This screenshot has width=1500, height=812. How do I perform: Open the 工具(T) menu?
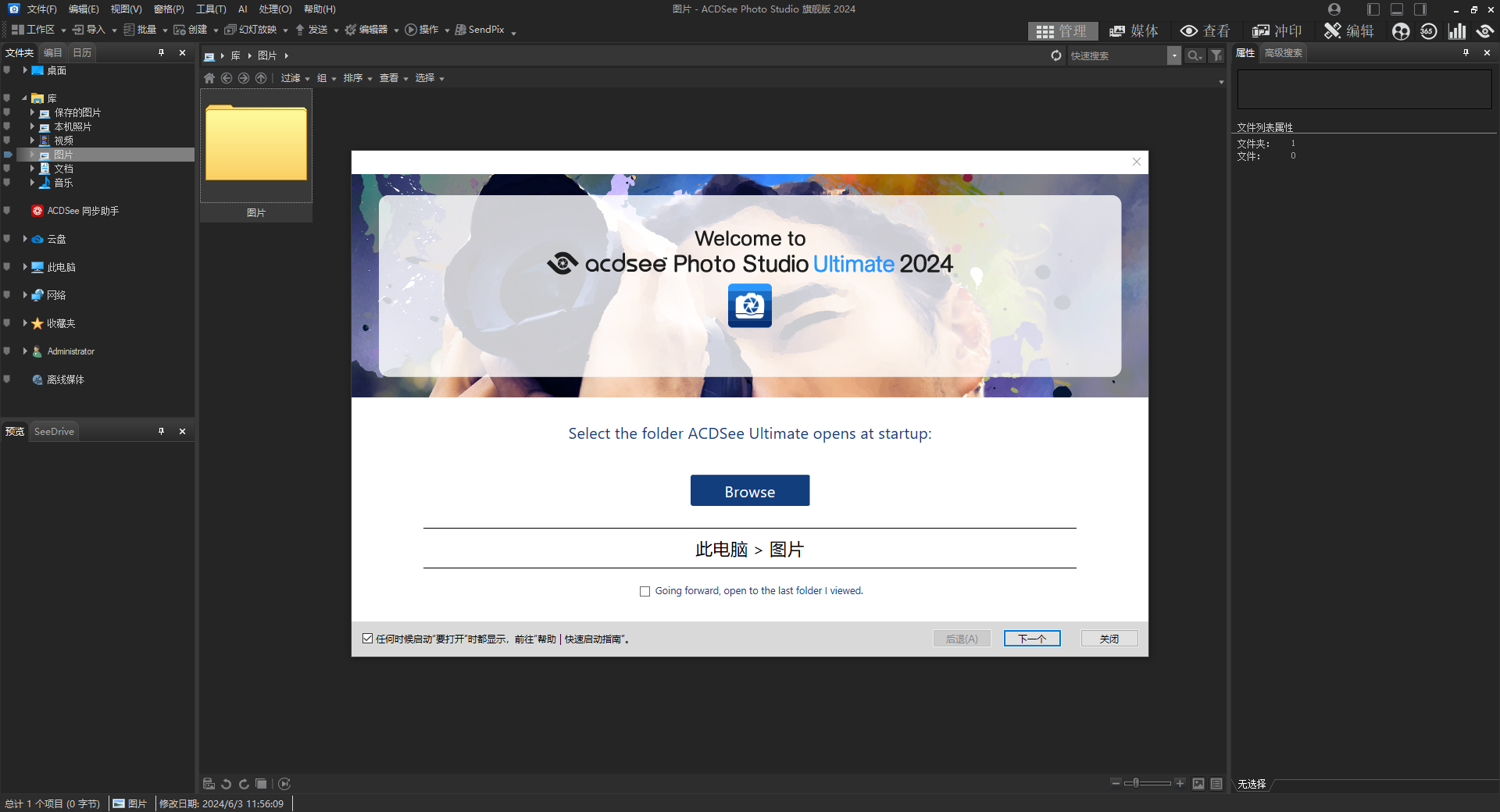(x=209, y=9)
